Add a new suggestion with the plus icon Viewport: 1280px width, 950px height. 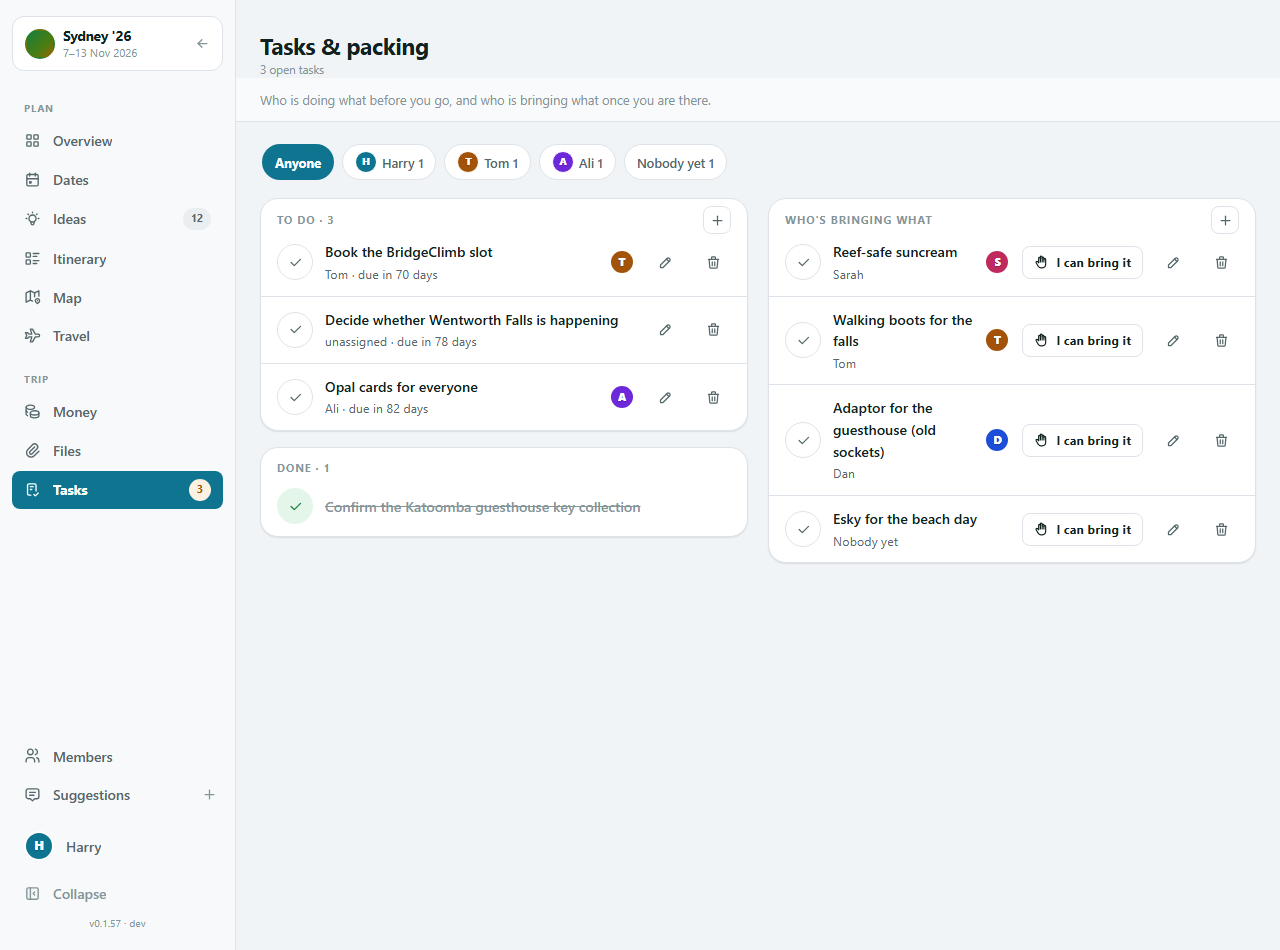[209, 795]
